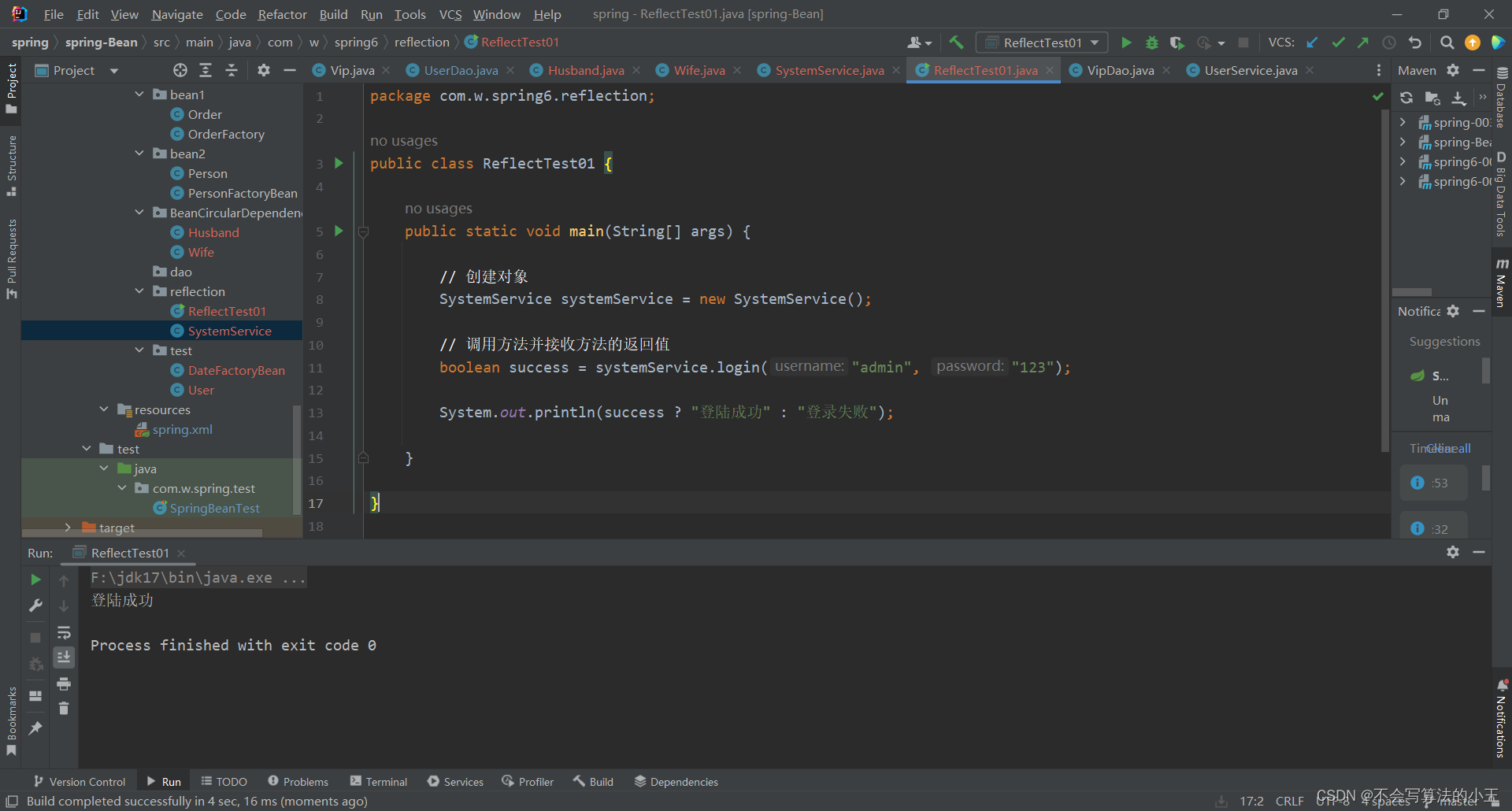Toggle the Project tool window stripe
The image size is (1512, 811).
[x=11, y=88]
